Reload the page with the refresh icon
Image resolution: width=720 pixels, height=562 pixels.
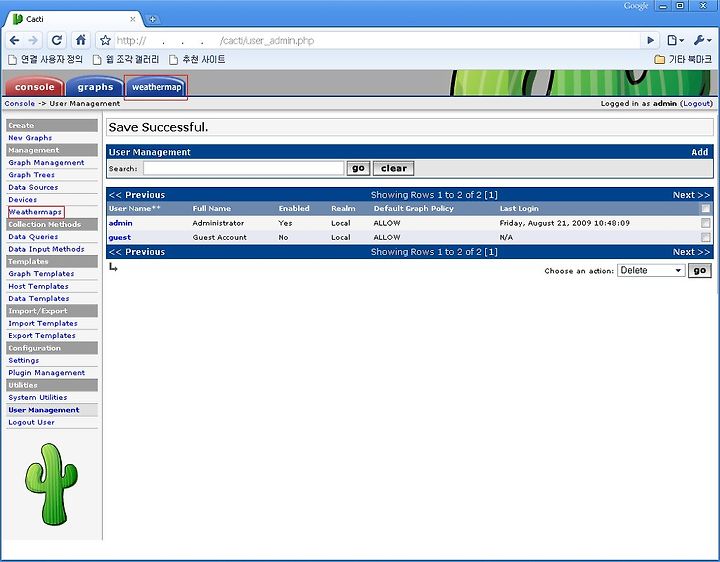coord(57,40)
